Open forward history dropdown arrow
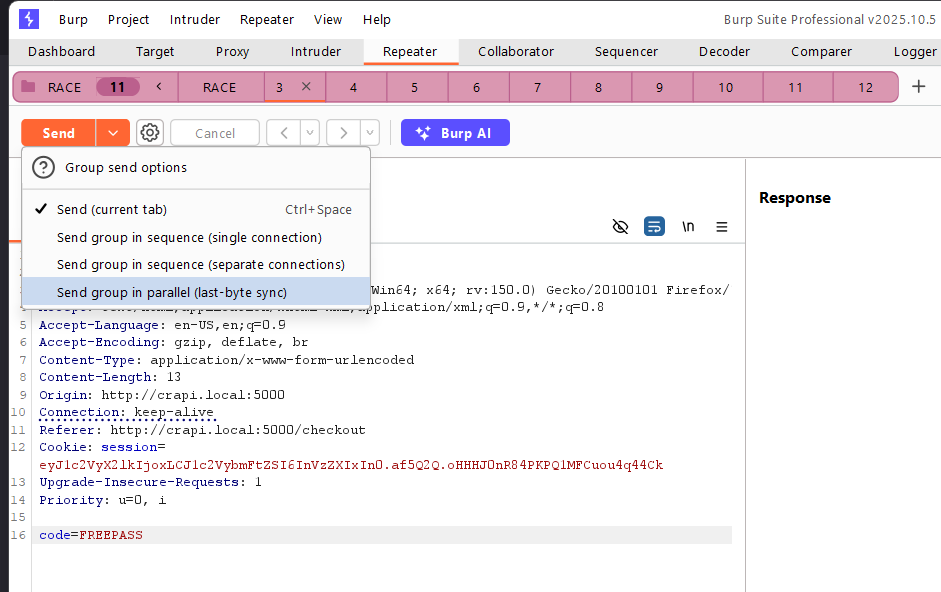 (x=370, y=133)
